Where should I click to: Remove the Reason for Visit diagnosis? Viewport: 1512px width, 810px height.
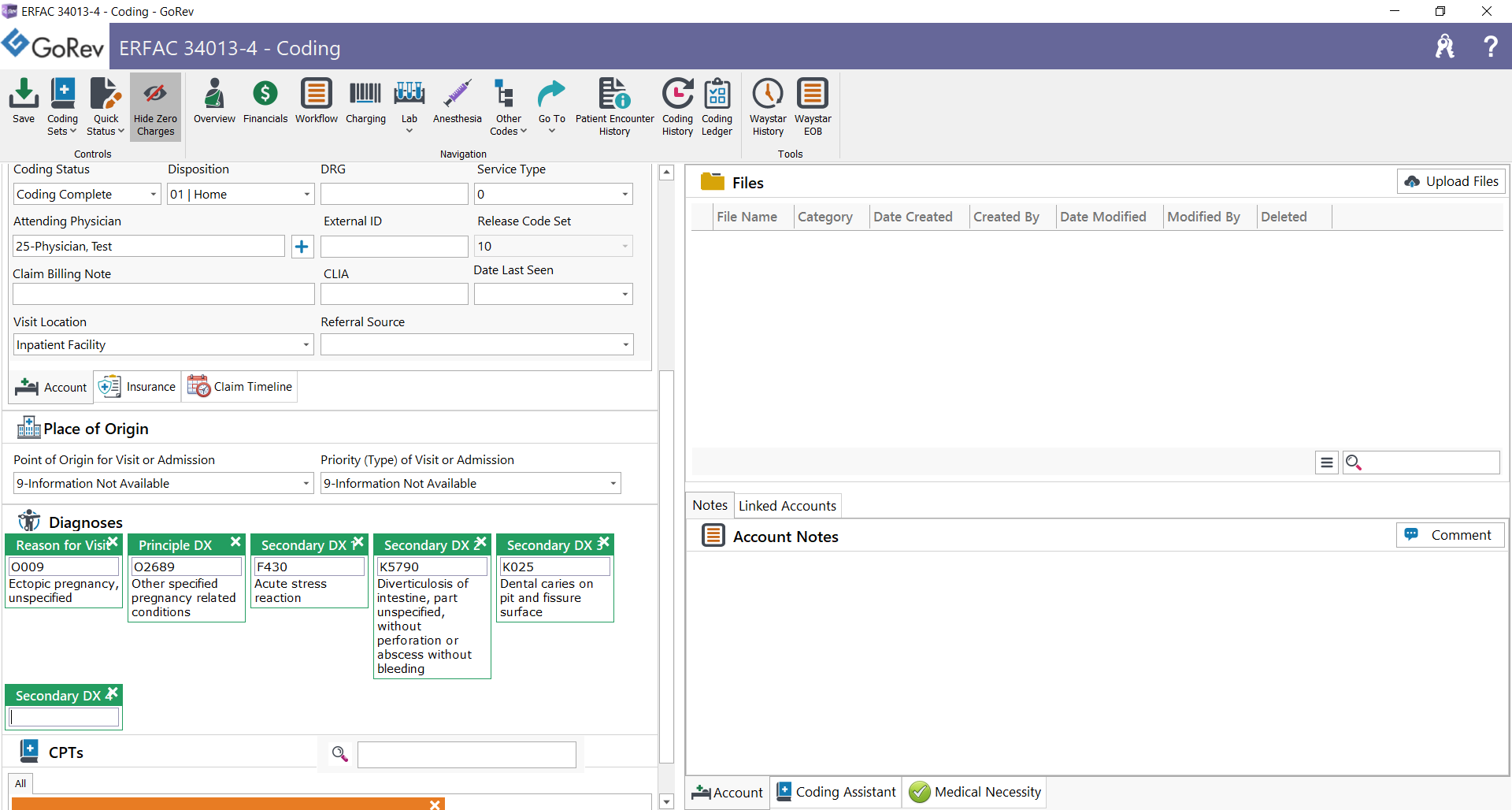coord(113,542)
